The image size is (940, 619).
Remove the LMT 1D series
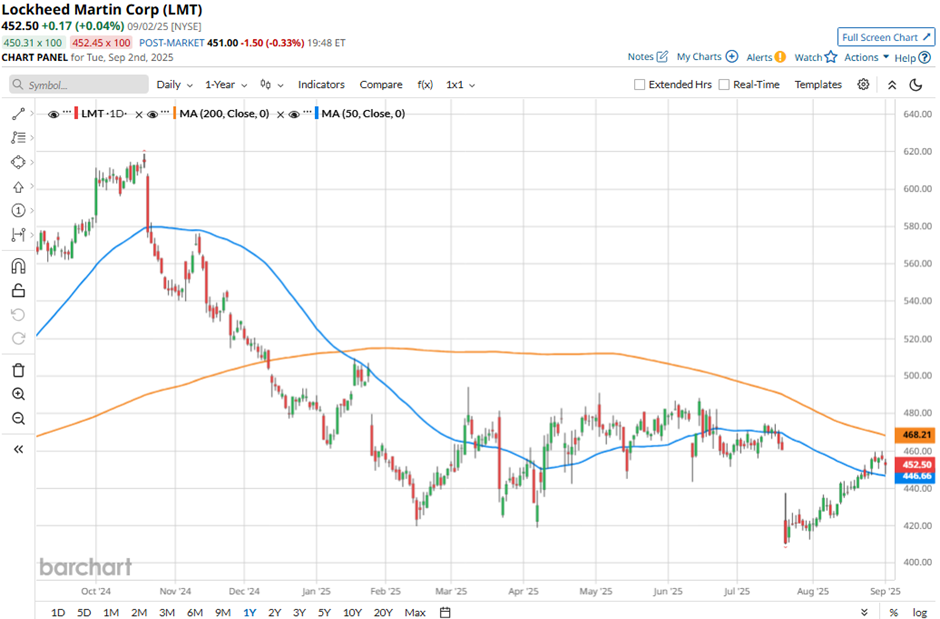138,114
